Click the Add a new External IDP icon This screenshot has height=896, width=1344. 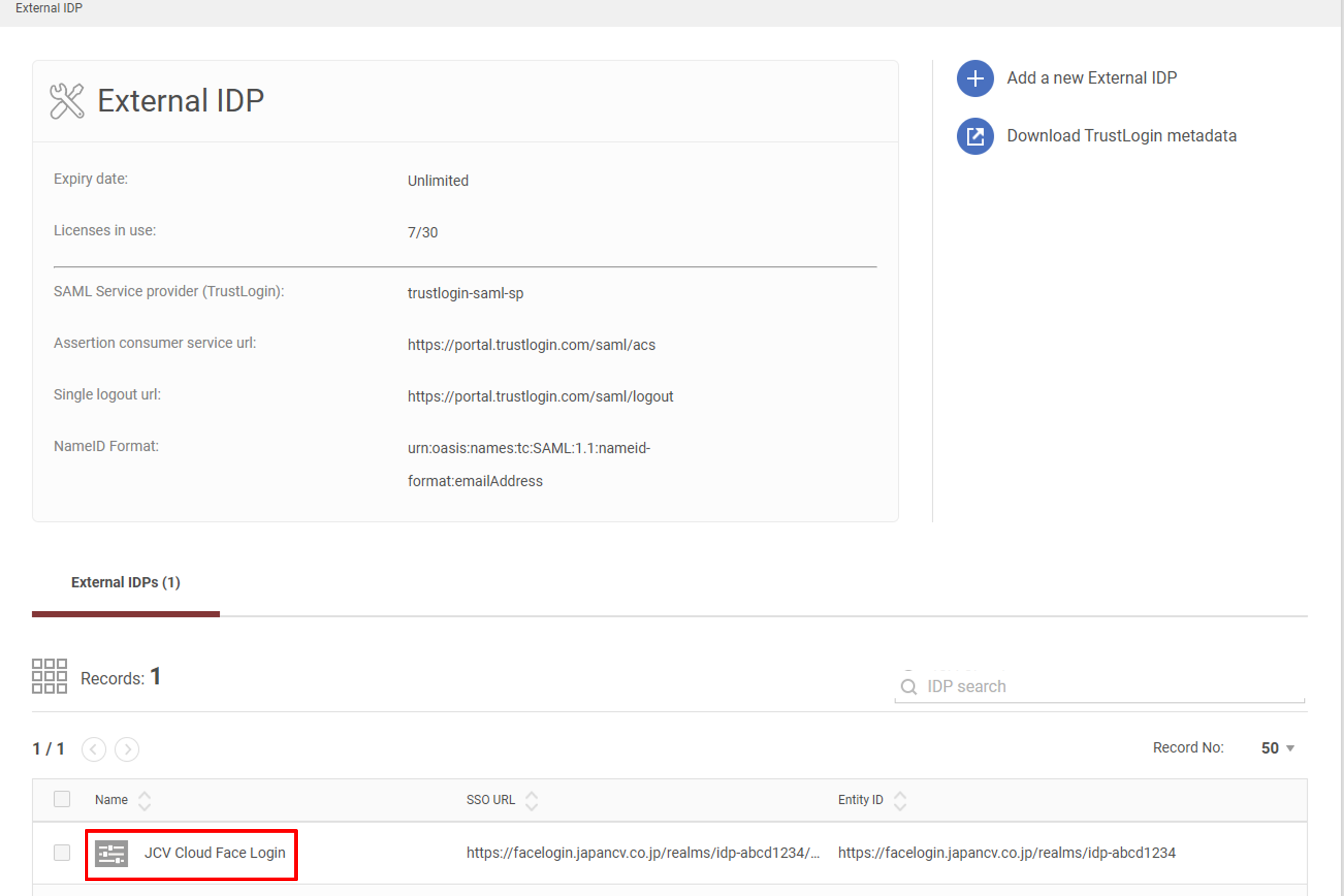point(968,77)
